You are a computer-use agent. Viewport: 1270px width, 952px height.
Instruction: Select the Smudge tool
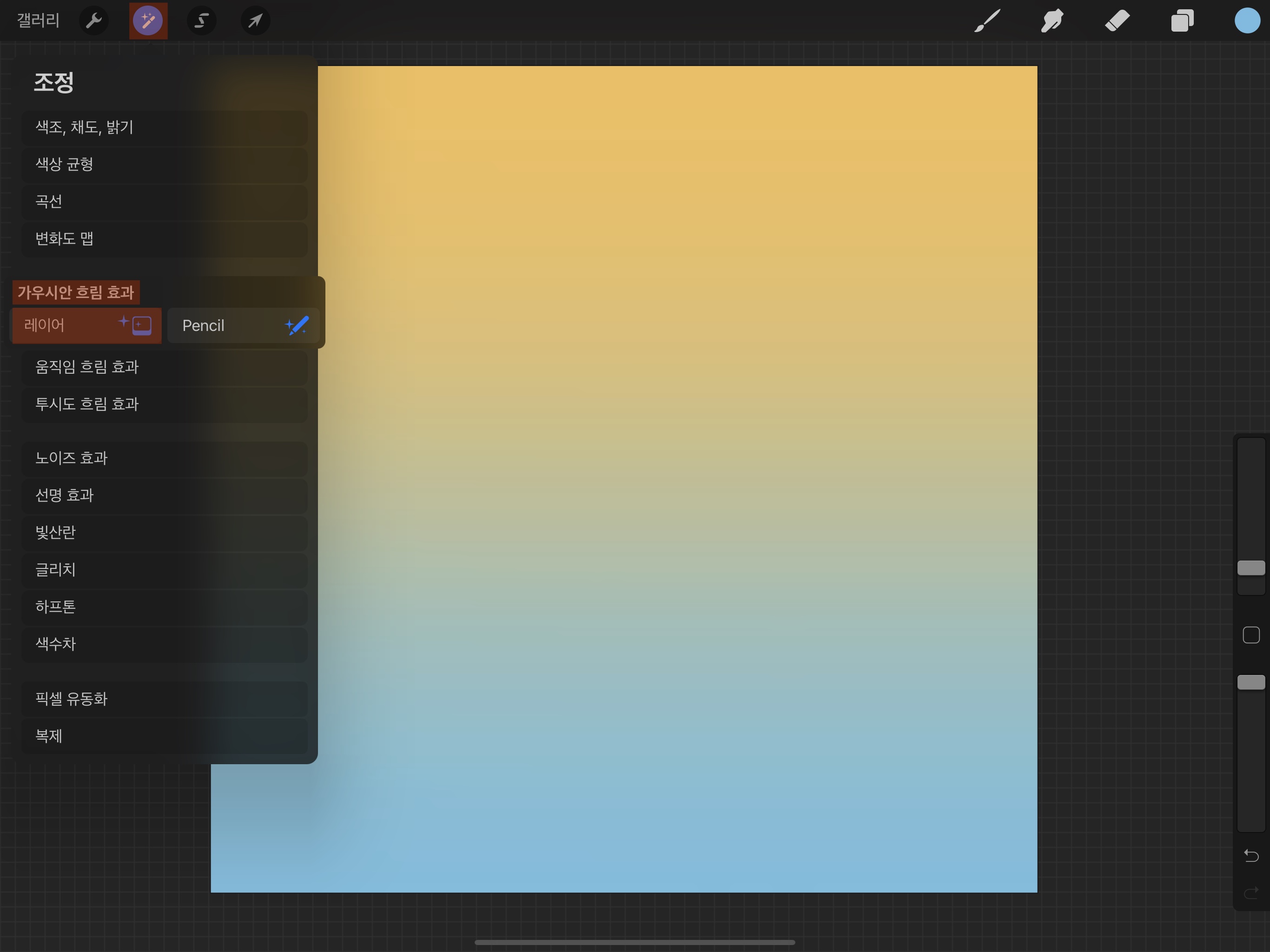(x=1052, y=21)
